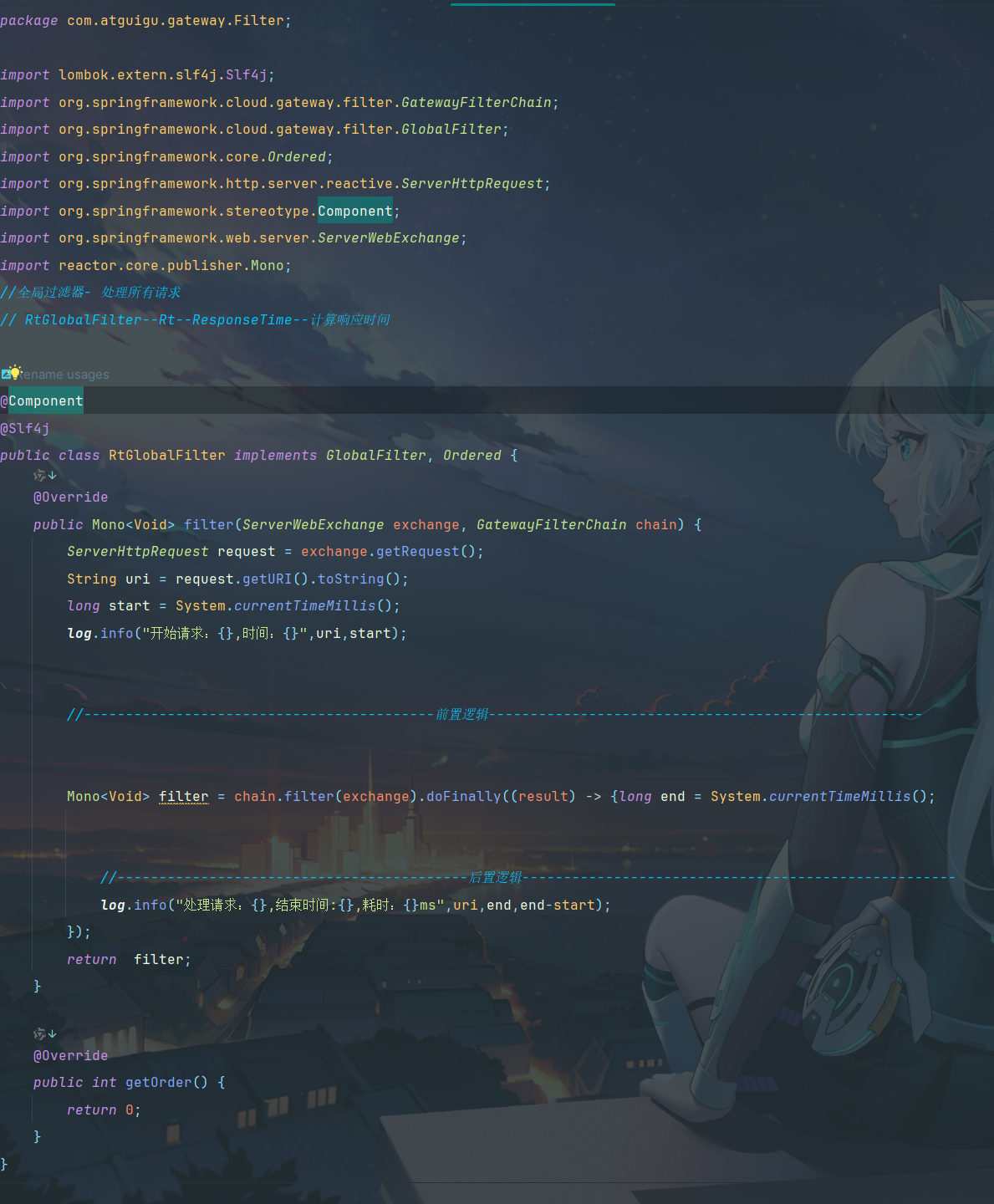Click package name com.atguigu.gateway.Filter
Viewport: 994px width, 1204px height.
pyautogui.click(x=176, y=21)
